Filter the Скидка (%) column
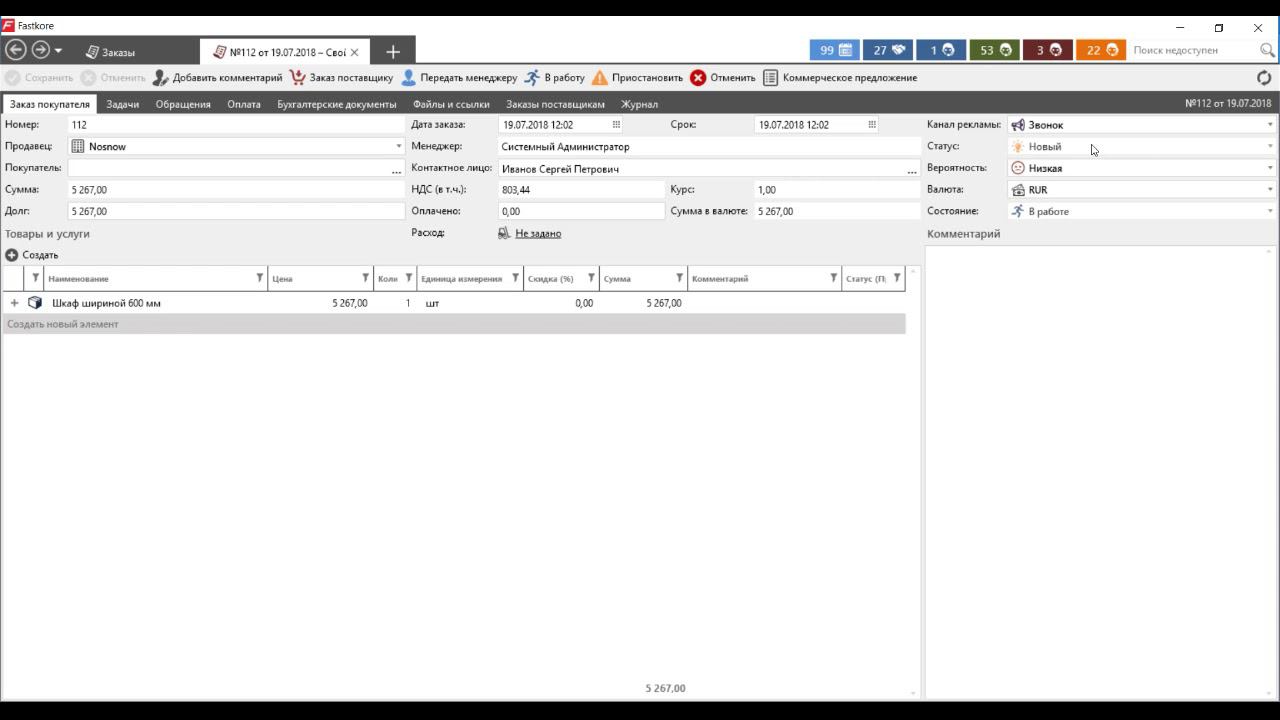This screenshot has height=720, width=1280. (592, 278)
